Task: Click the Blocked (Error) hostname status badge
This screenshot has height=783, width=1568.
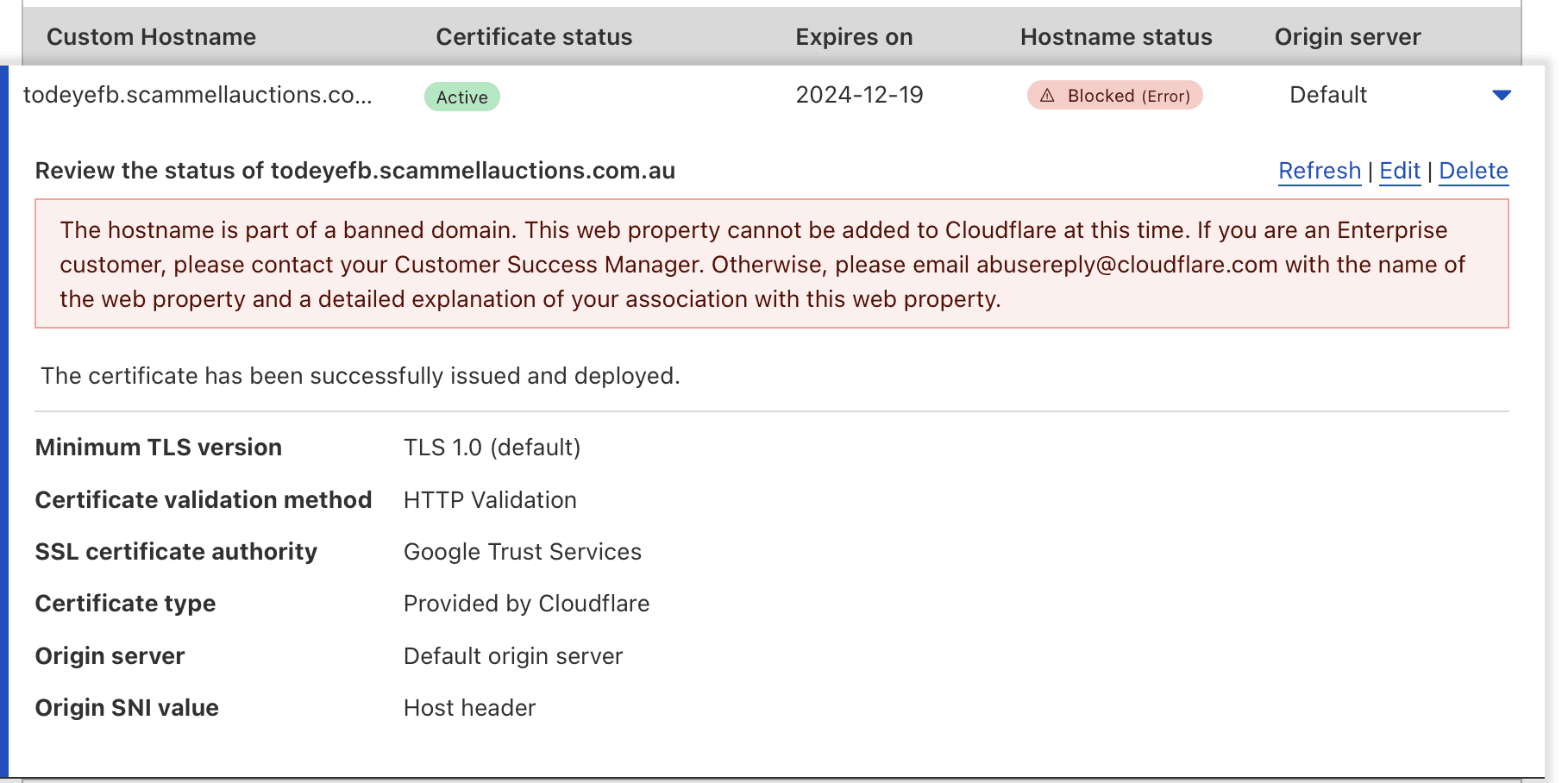Action: pos(1115,96)
